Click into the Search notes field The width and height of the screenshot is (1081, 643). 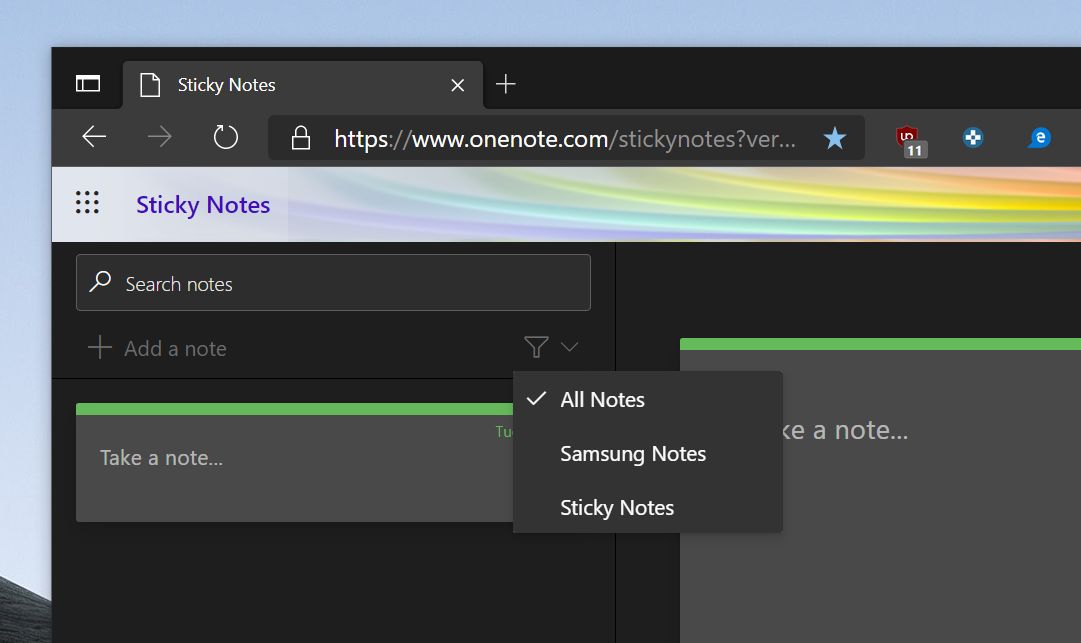(x=333, y=283)
